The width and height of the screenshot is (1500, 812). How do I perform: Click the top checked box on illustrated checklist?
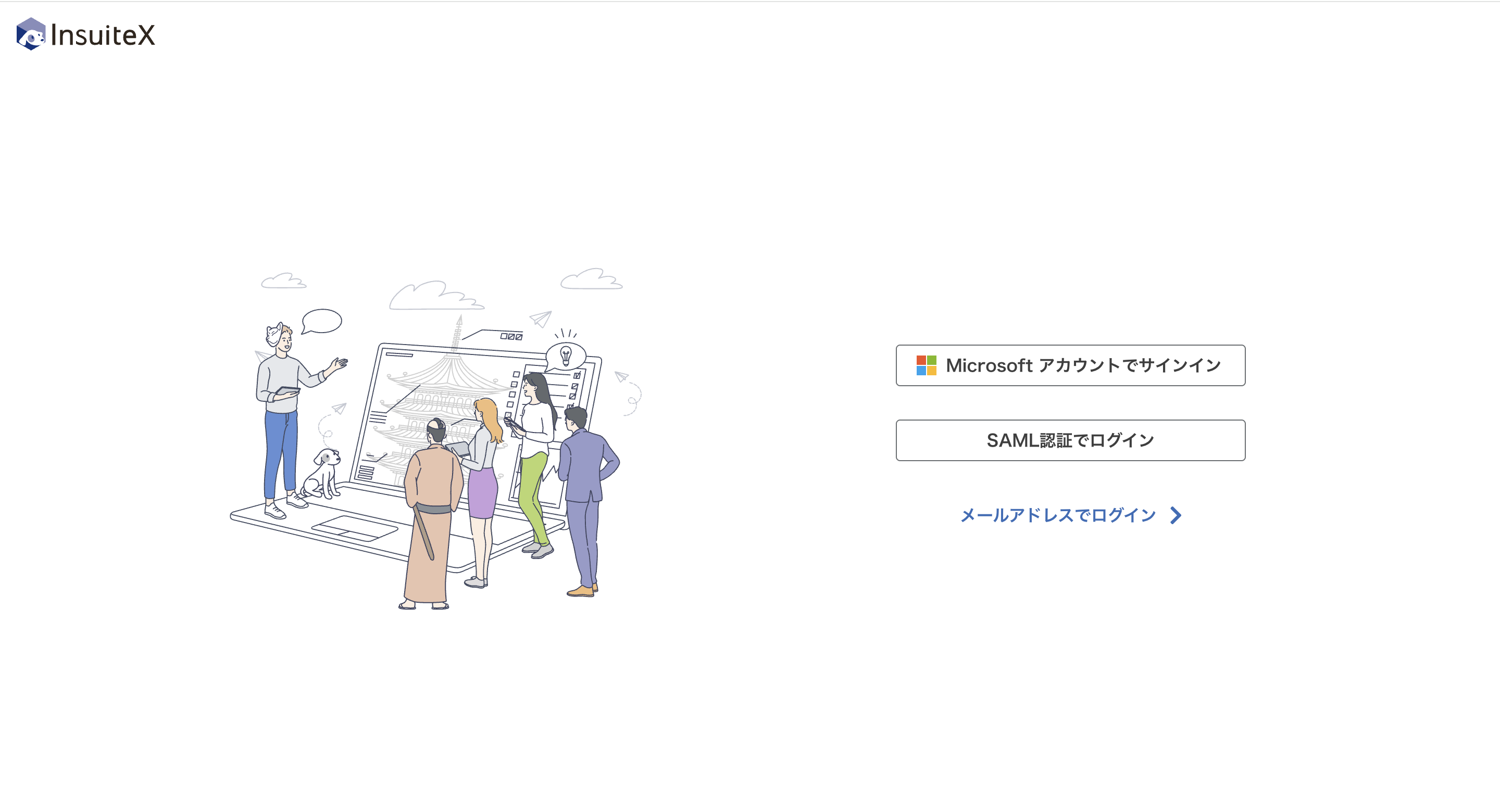(x=577, y=375)
